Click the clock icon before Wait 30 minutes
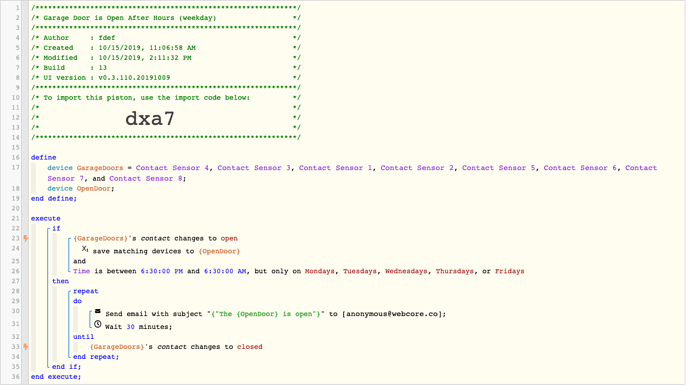The width and height of the screenshot is (690, 386). [x=98, y=324]
